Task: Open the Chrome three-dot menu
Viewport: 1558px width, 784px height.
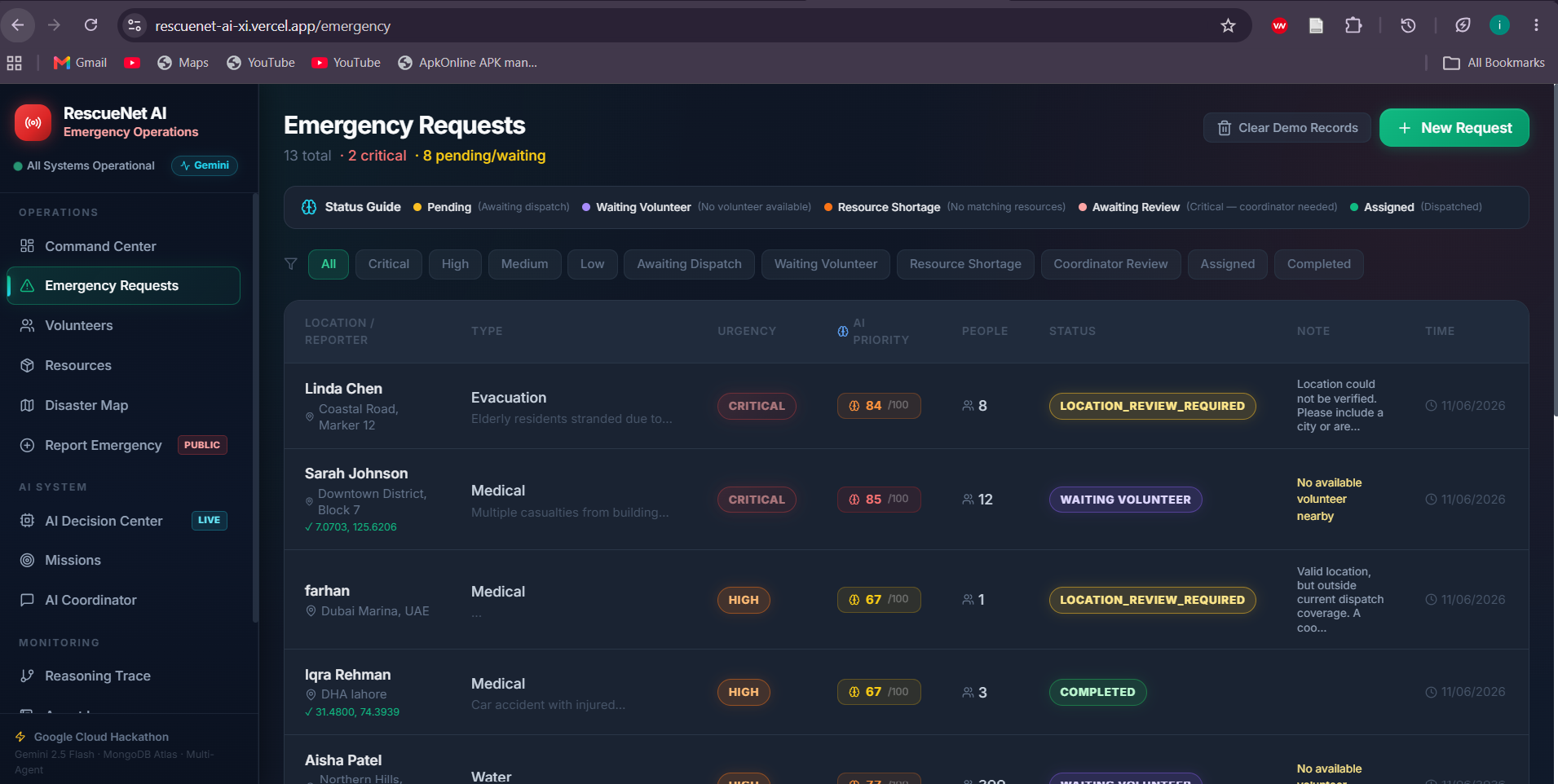Action: pos(1536,25)
